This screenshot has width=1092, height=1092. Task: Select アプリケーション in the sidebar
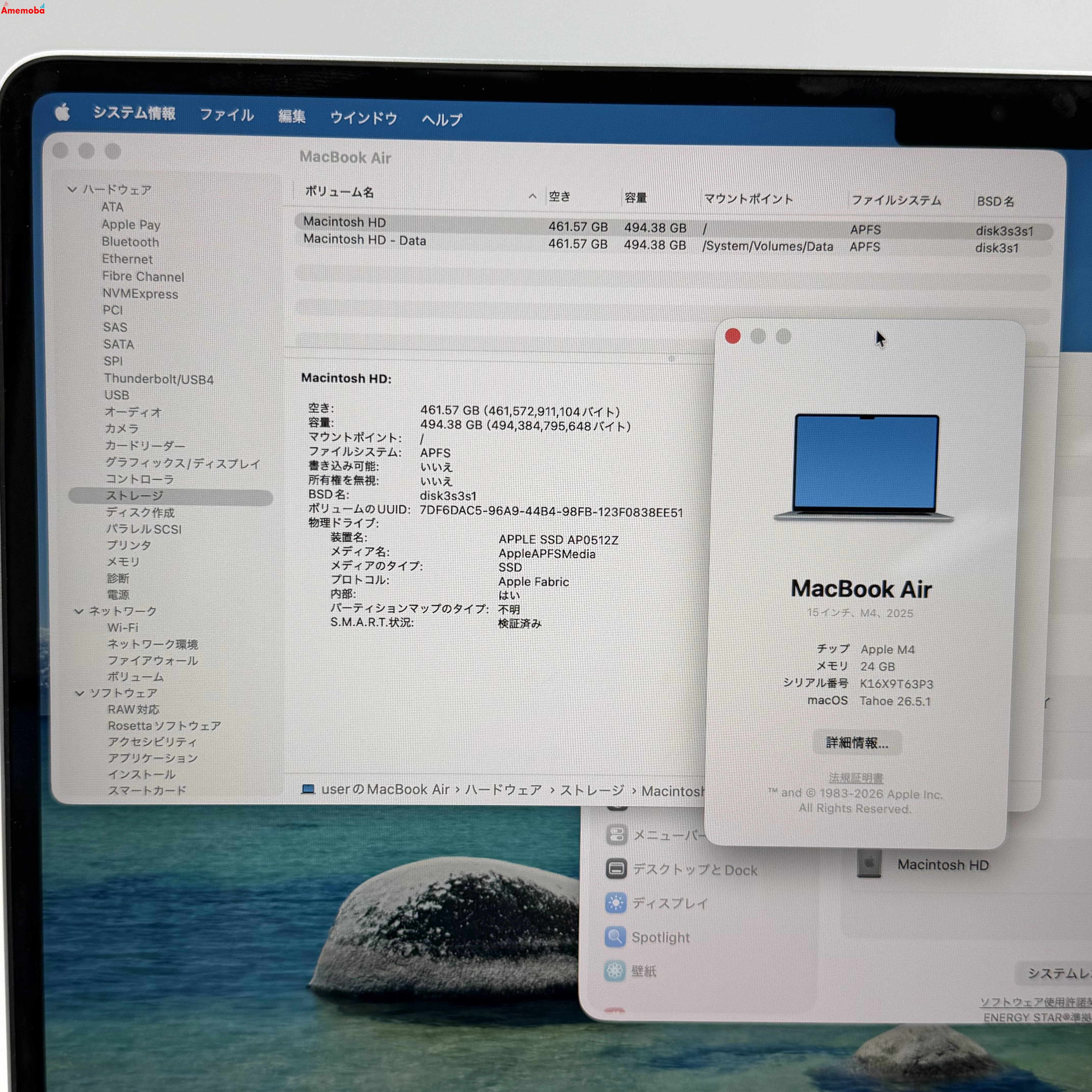153,758
